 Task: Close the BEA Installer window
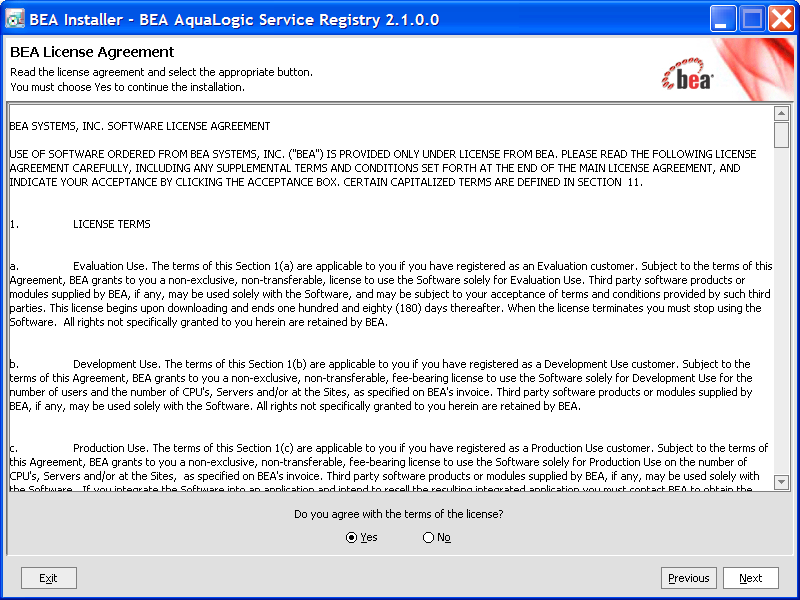coord(781,19)
